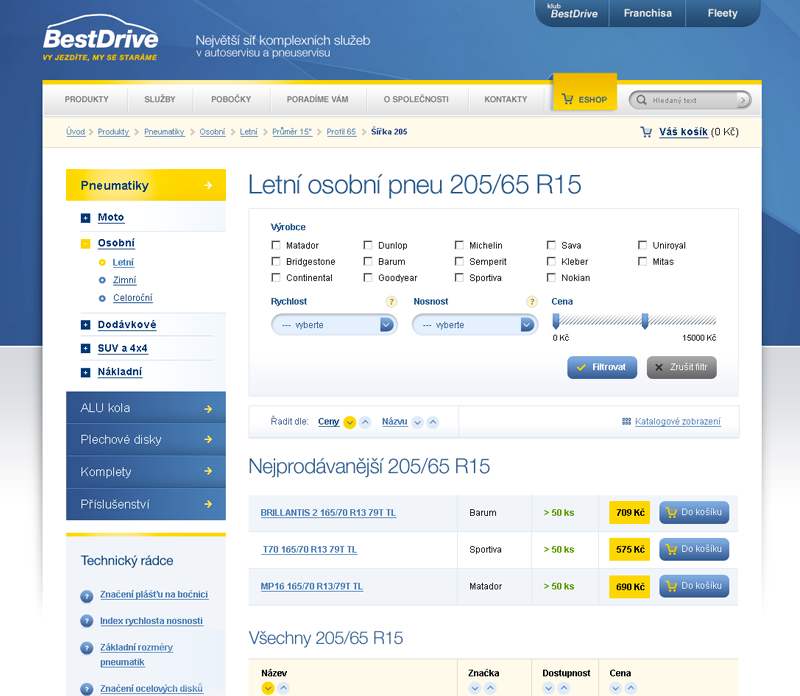Sort table Cena column descending
Screen dimensions: 800x696
click(615, 688)
